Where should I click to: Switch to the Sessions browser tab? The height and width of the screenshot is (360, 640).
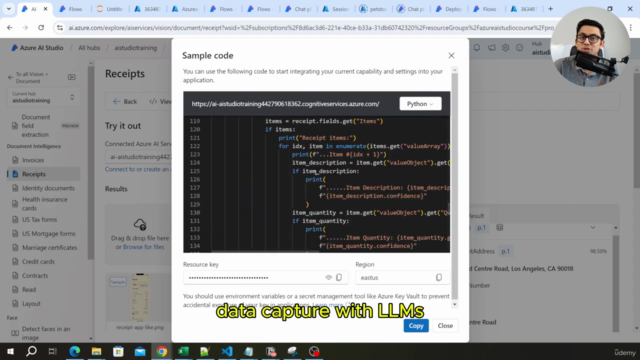pos(336,9)
